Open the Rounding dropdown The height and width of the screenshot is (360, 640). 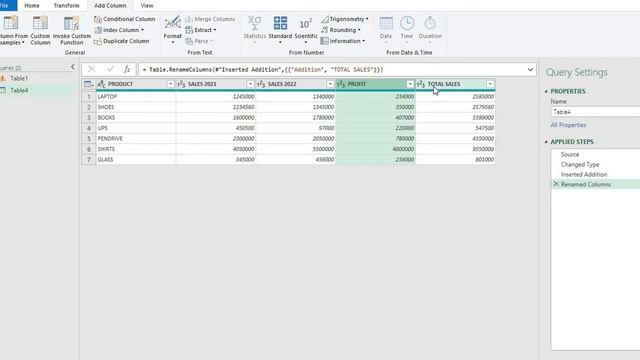[x=341, y=30]
